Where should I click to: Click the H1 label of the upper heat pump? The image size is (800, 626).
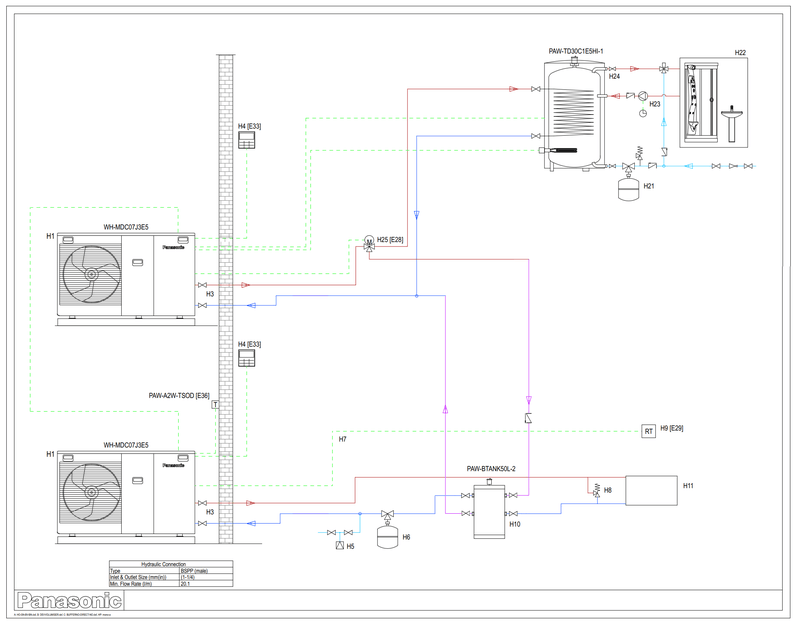click(x=50, y=236)
